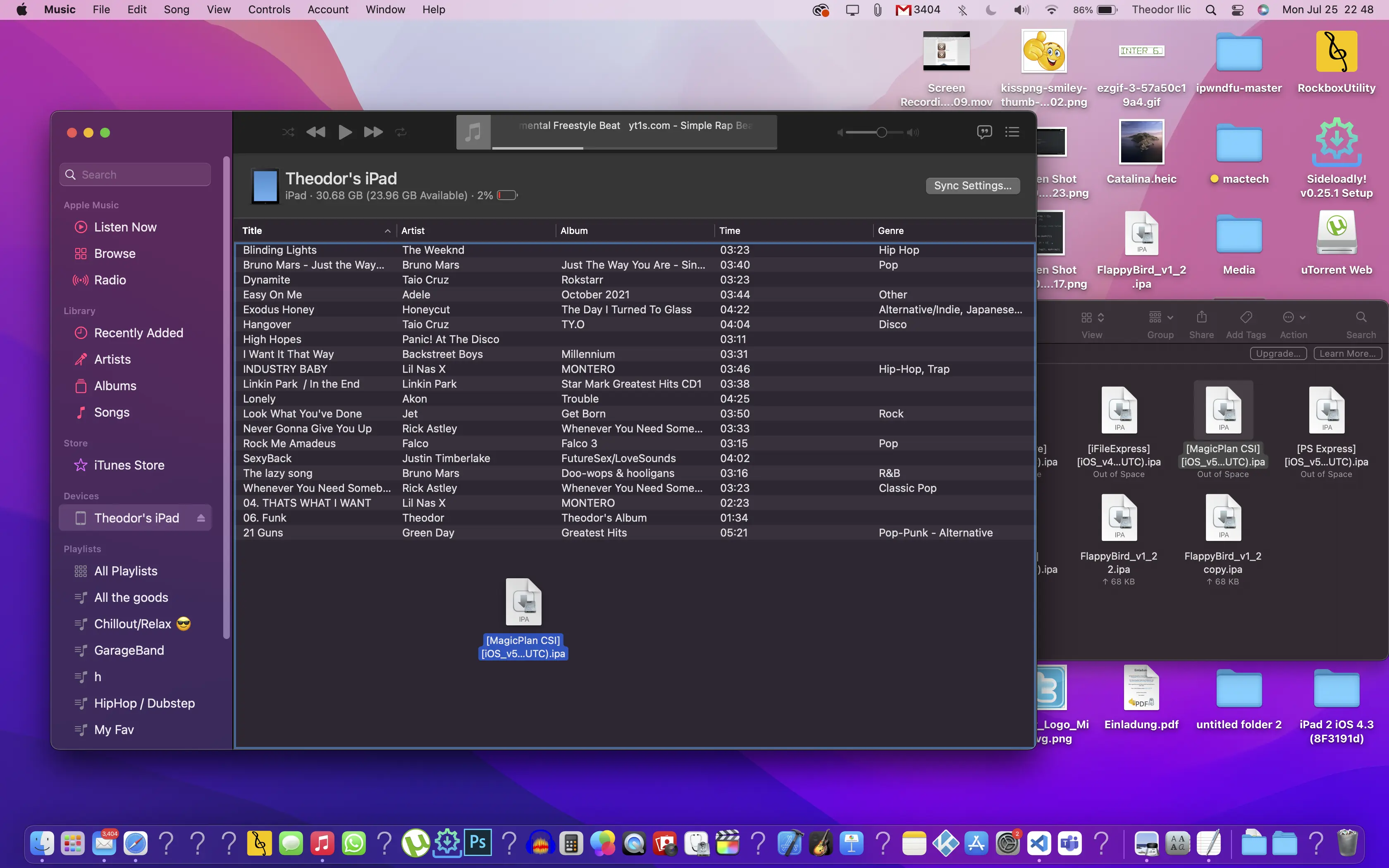The image size is (1389, 868).
Task: Open the lyrics panel icon
Action: click(x=984, y=132)
